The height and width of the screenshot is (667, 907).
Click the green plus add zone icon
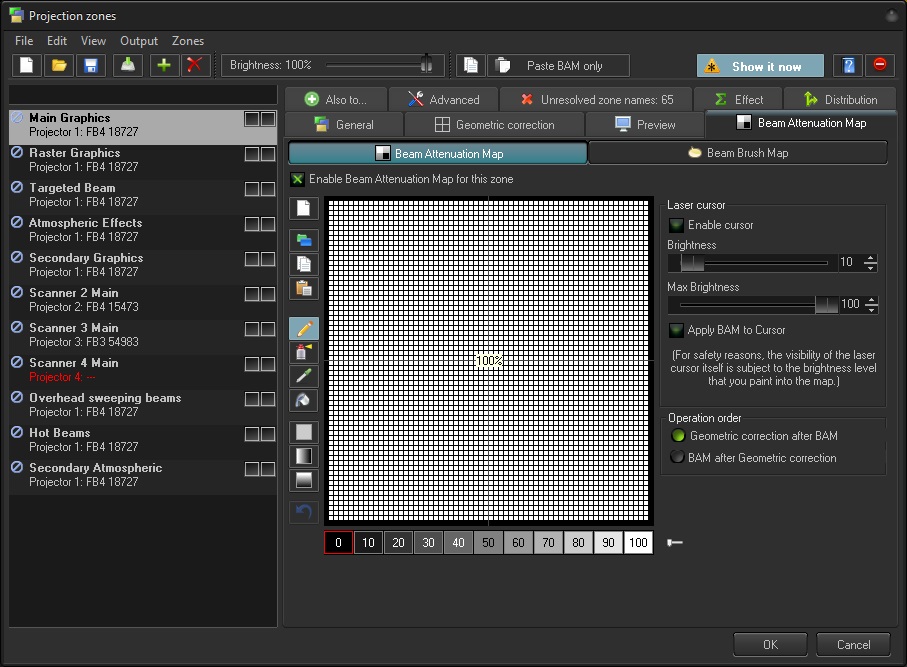coord(164,65)
